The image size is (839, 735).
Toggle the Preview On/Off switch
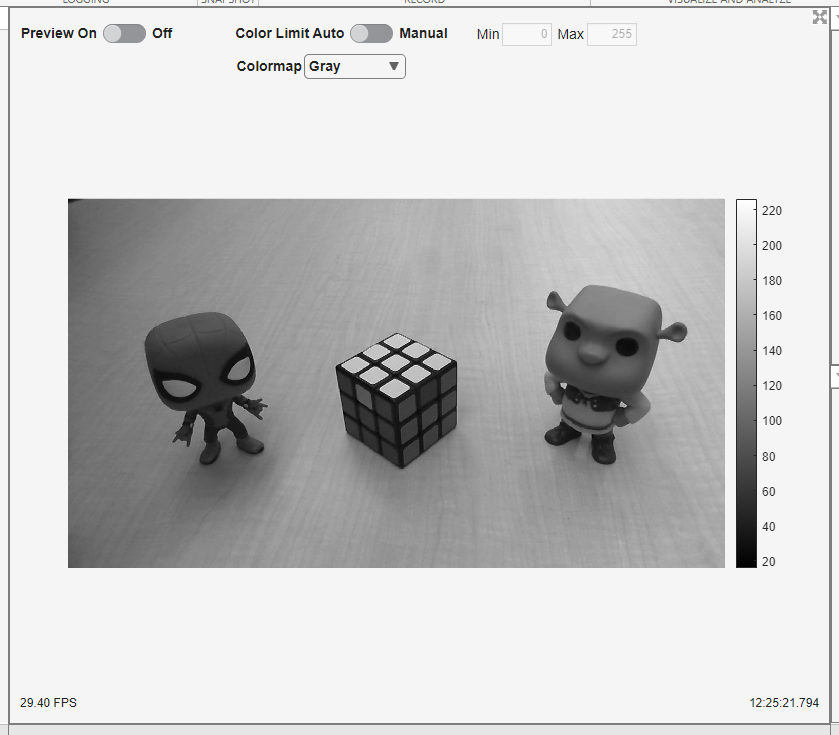tap(124, 33)
